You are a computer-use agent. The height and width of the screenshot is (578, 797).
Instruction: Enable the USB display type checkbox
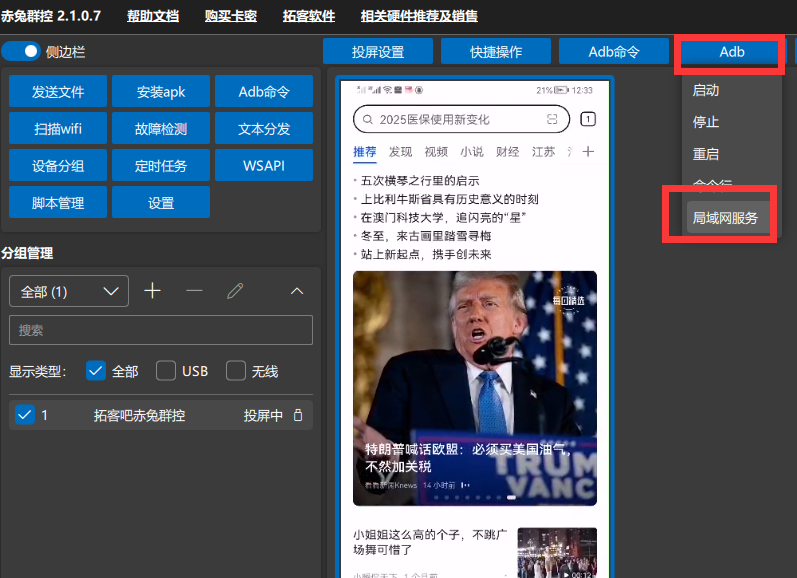coord(166,371)
